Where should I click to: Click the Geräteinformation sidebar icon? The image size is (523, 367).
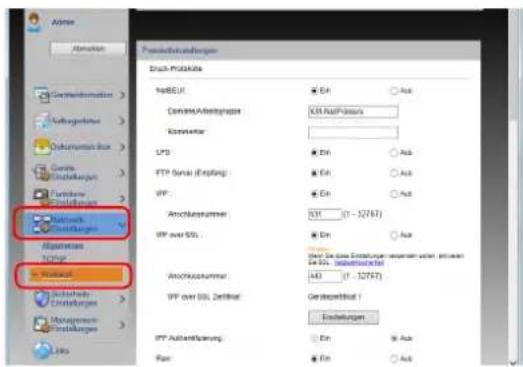[41, 95]
